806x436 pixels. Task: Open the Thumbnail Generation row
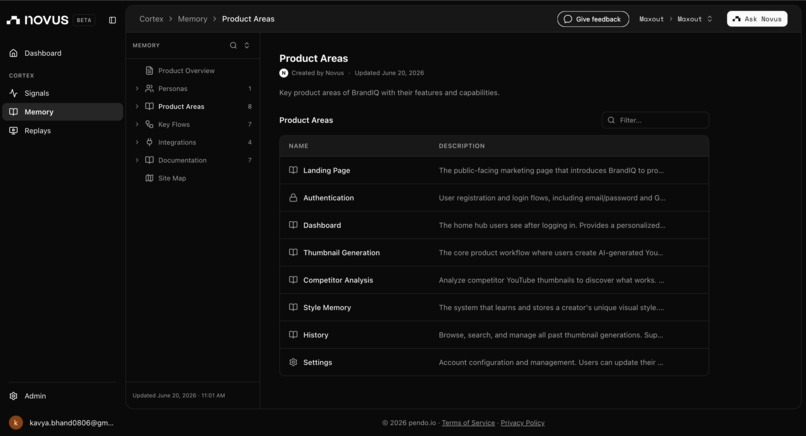tap(494, 252)
